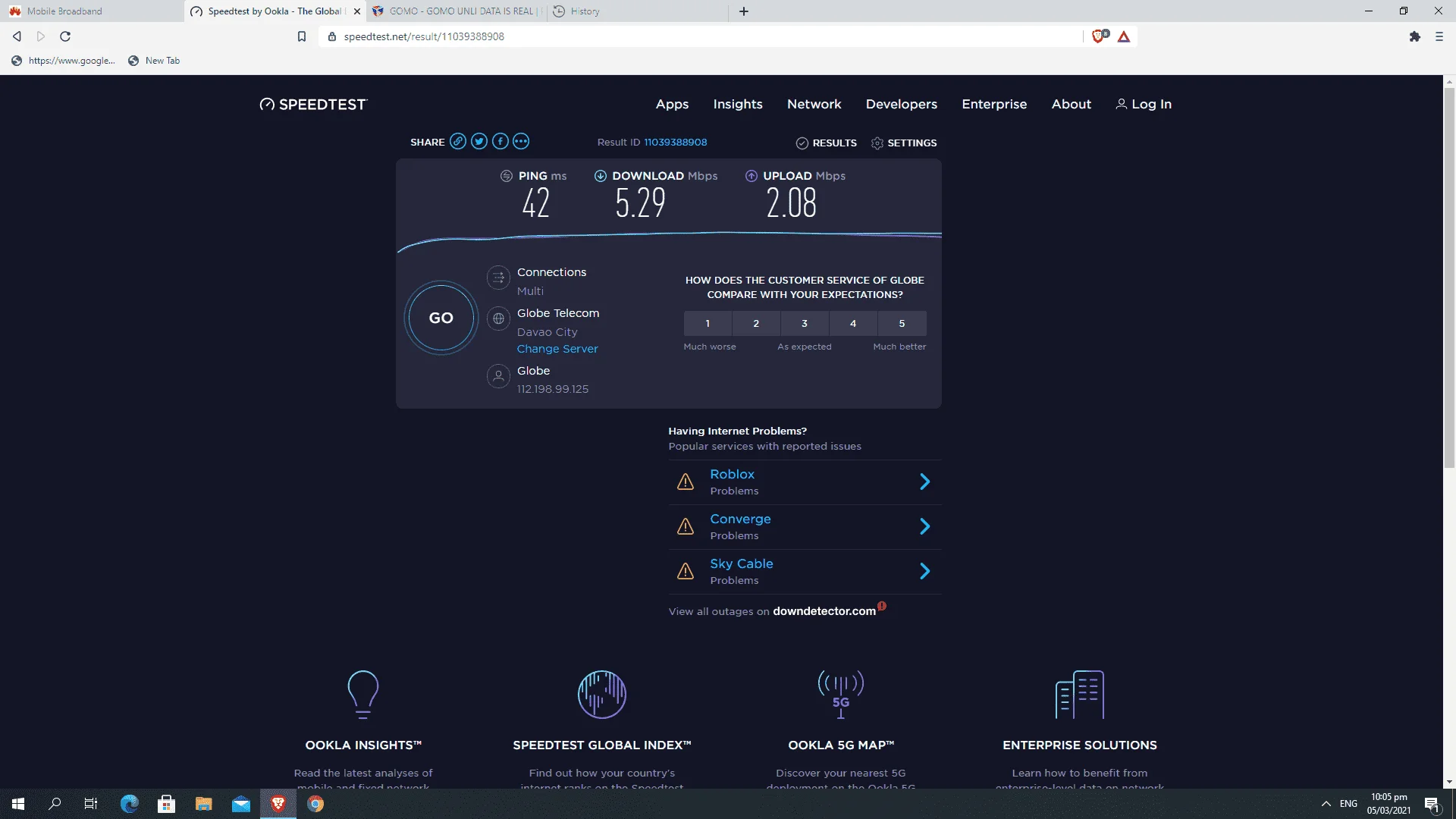This screenshot has height=819, width=1456.
Task: Log In to Speedtest account
Action: pos(1144,105)
